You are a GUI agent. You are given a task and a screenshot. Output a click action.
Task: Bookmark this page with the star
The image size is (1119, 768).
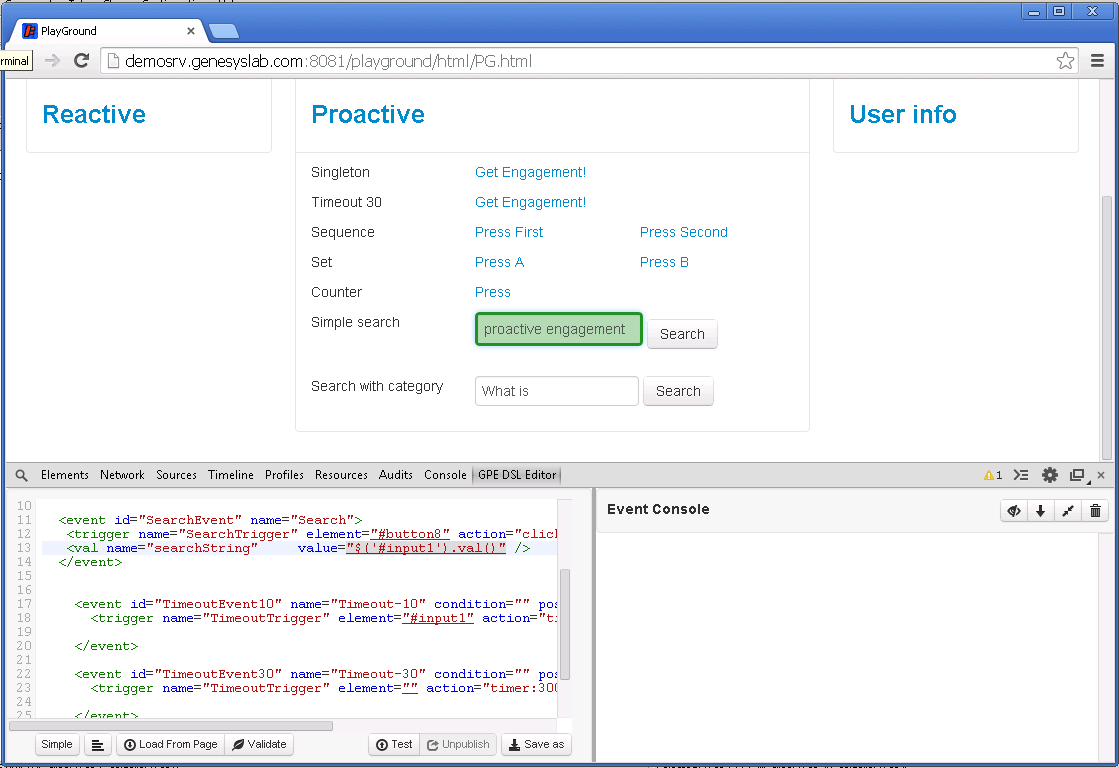(x=1065, y=61)
